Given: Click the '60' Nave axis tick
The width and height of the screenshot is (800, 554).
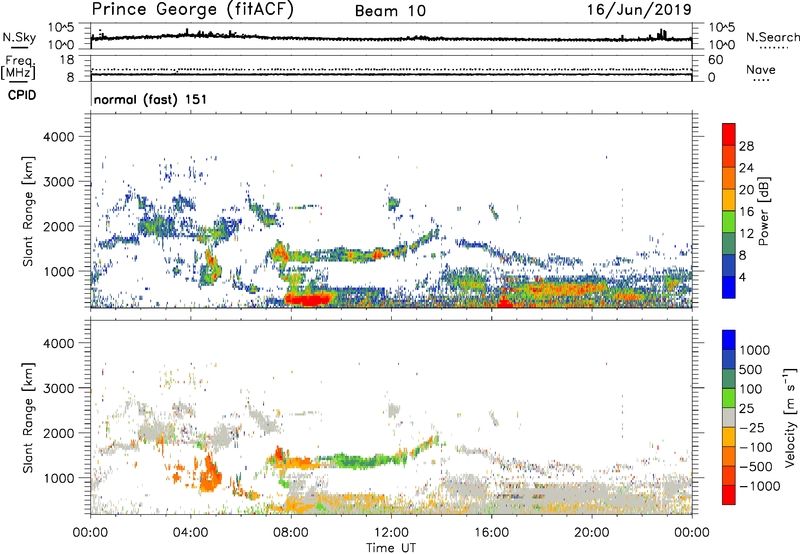Looking at the screenshot, I should pyautogui.click(x=715, y=60).
